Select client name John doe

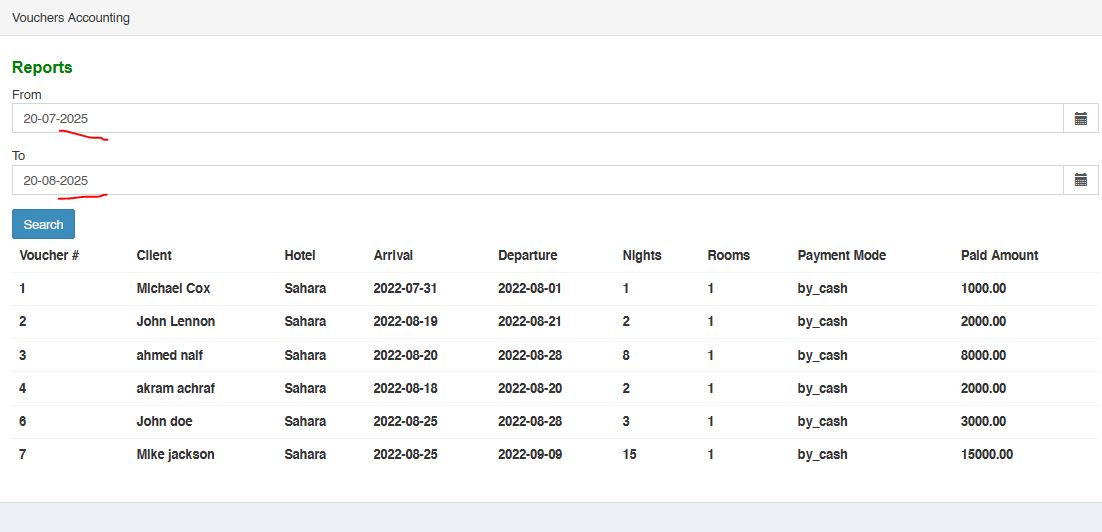point(164,421)
